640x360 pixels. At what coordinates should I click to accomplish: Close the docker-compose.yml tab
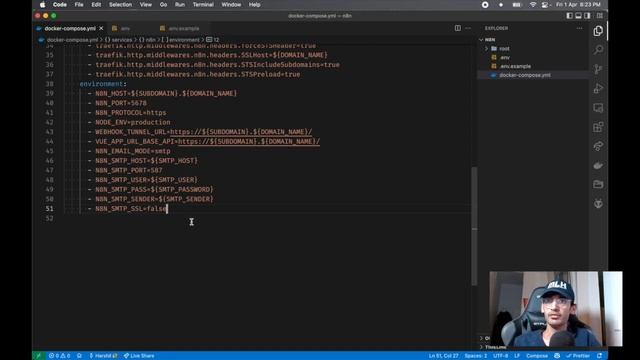tap(101, 28)
